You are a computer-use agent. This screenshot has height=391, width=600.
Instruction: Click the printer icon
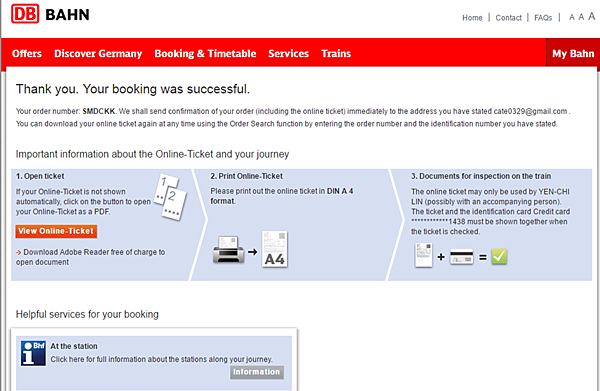(228, 249)
